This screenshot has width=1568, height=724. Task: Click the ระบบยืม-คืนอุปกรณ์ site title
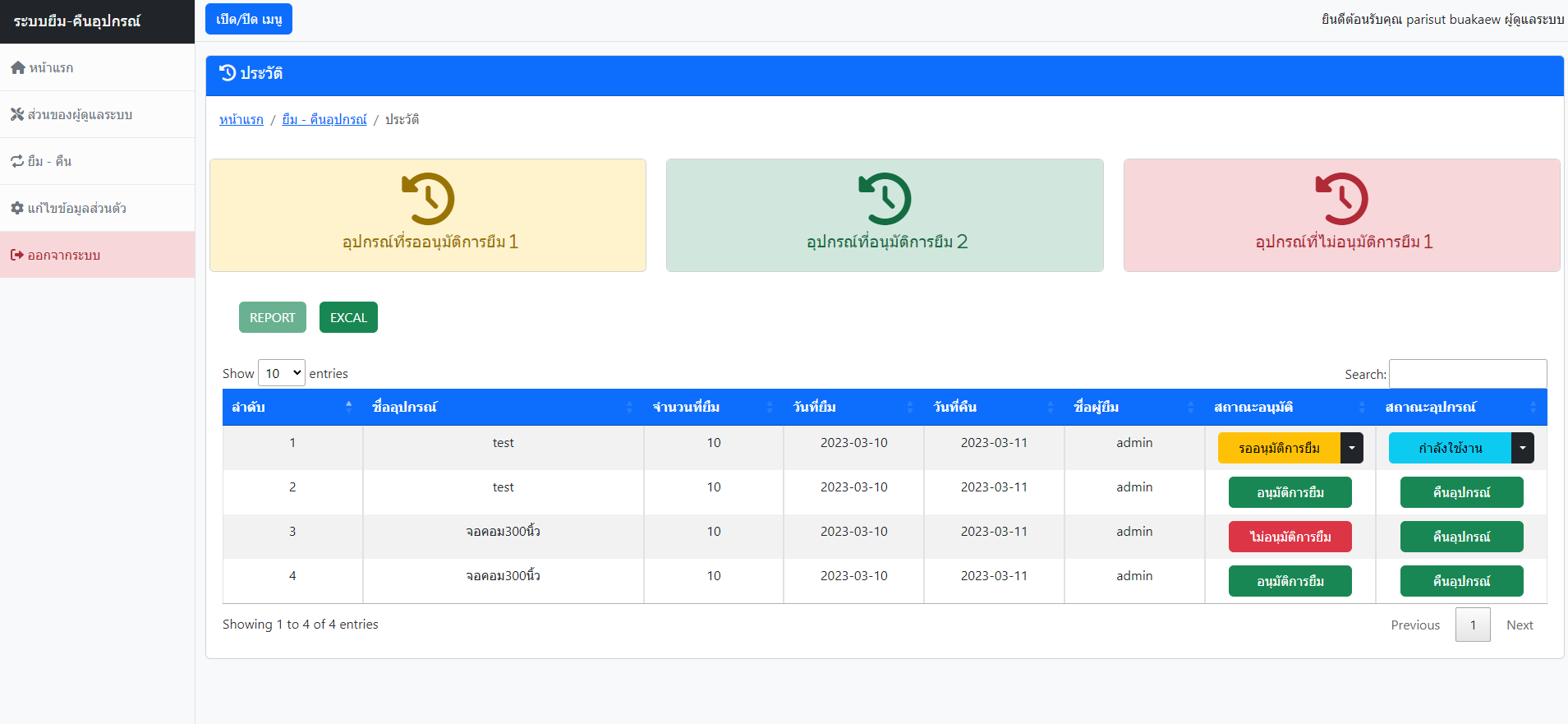click(77, 21)
